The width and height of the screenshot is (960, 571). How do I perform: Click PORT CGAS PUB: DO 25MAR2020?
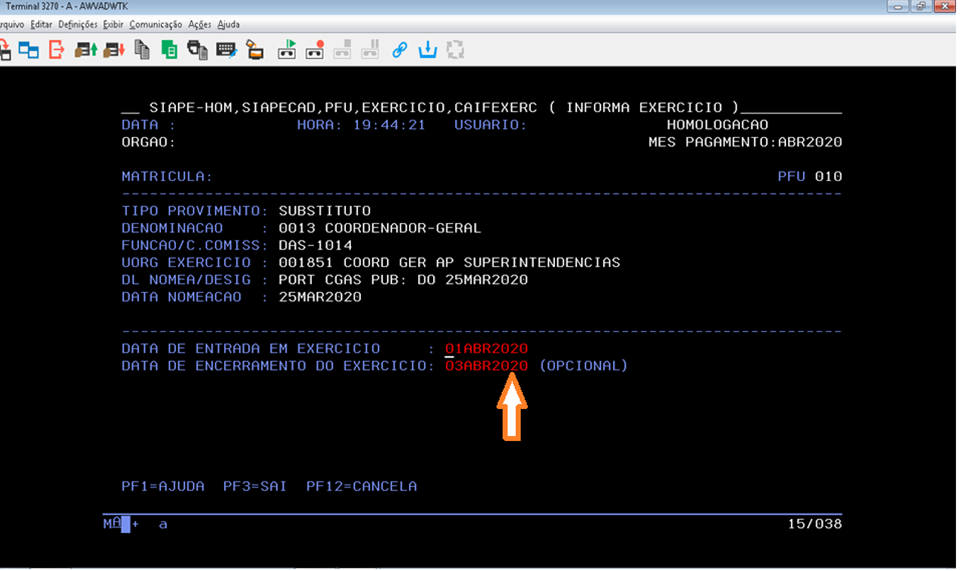tap(403, 280)
